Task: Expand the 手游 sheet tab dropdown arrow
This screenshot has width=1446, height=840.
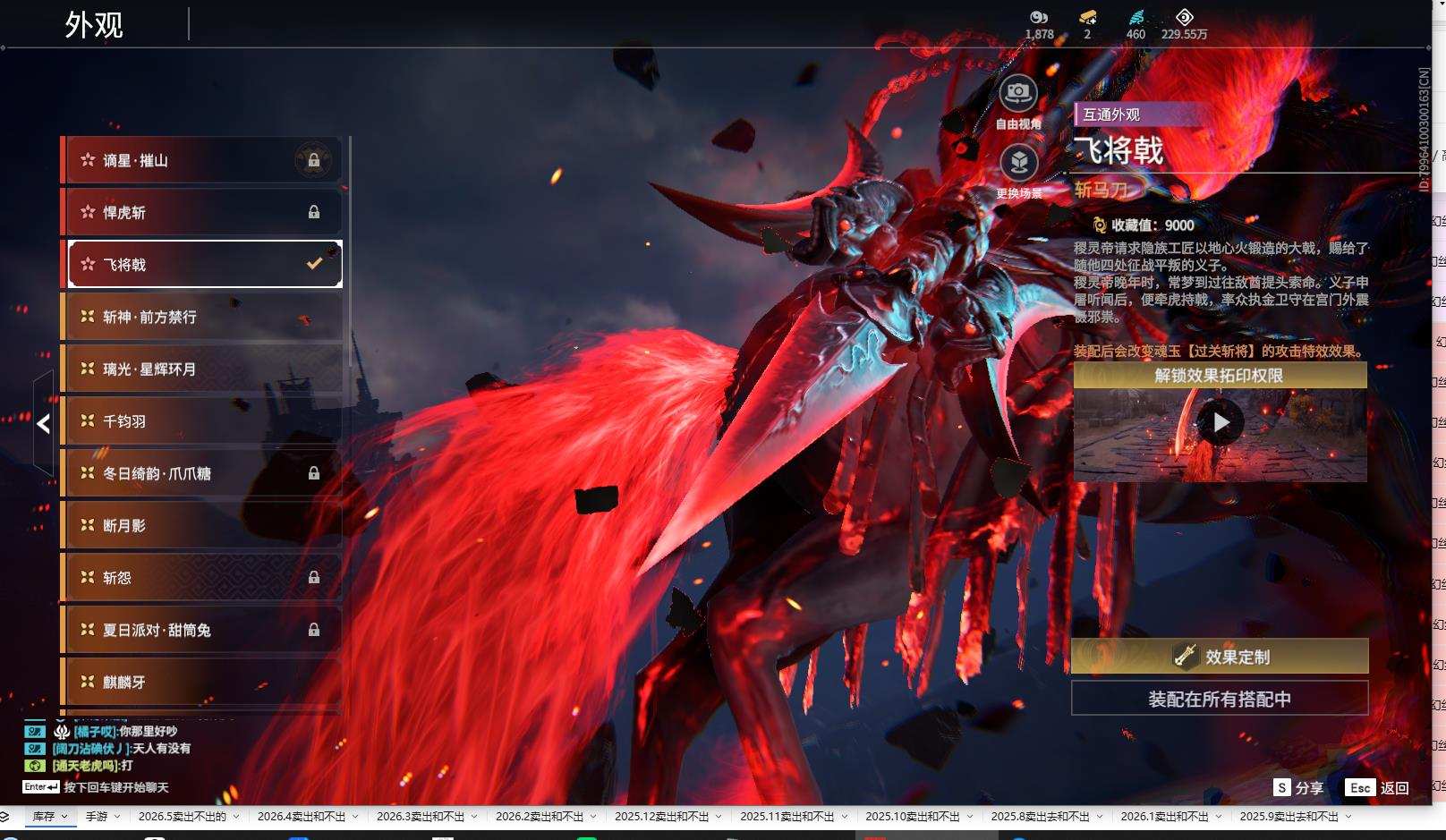Action: tap(117, 817)
